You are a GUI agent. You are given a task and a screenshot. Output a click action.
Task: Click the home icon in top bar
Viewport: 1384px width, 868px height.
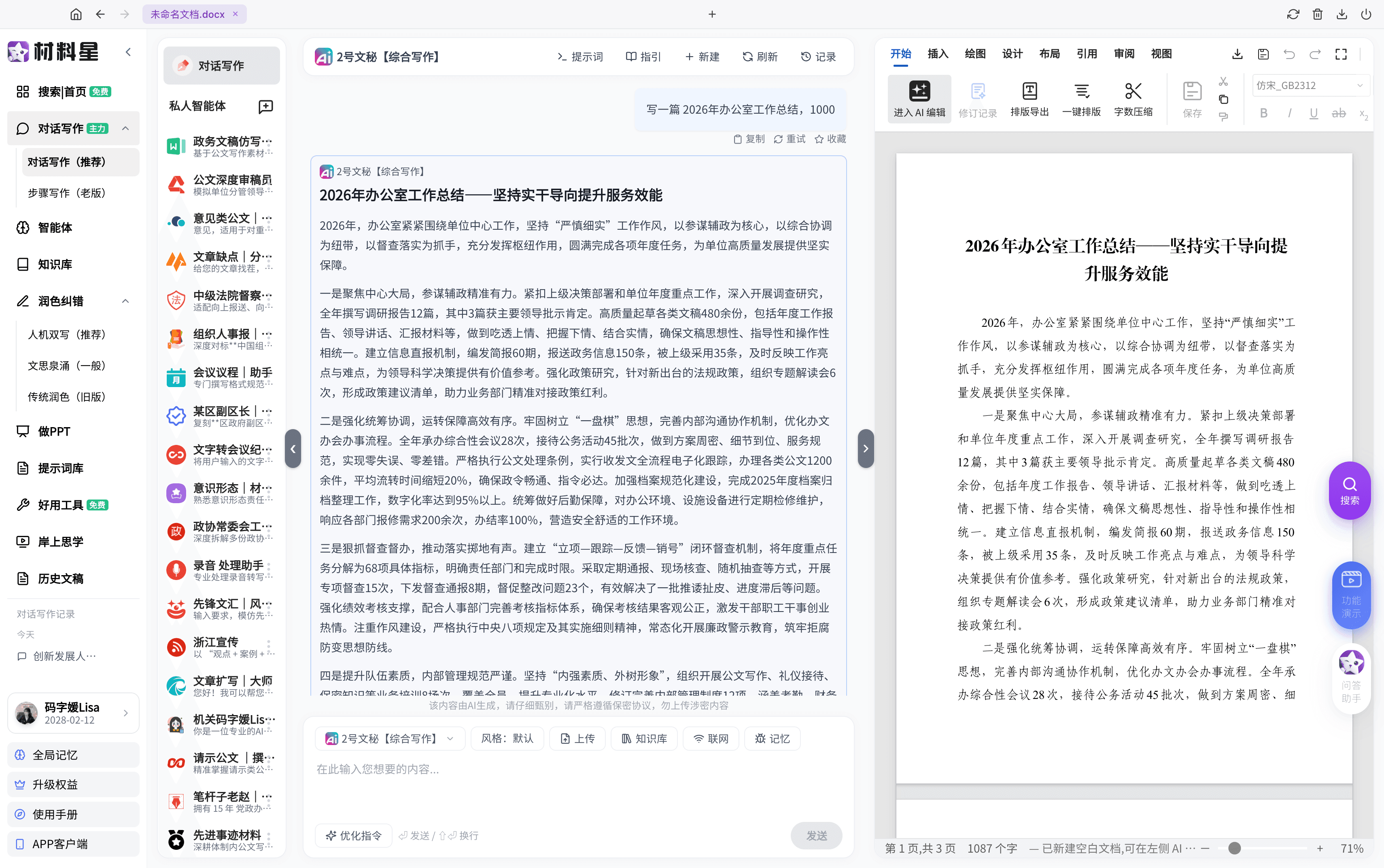point(76,14)
